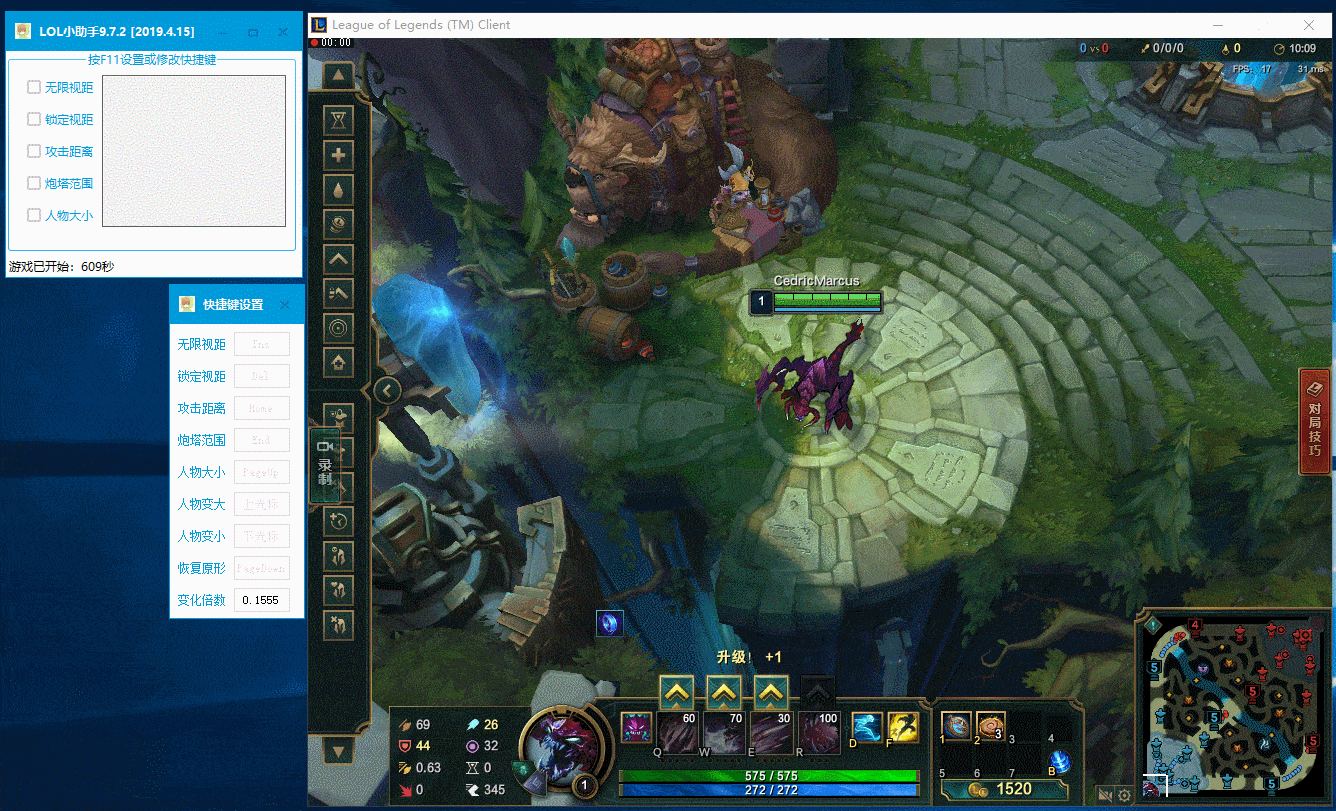Screen dimensions: 1336x811
Task: Click the blue mana bar 272 / 272
Action: coord(769,790)
